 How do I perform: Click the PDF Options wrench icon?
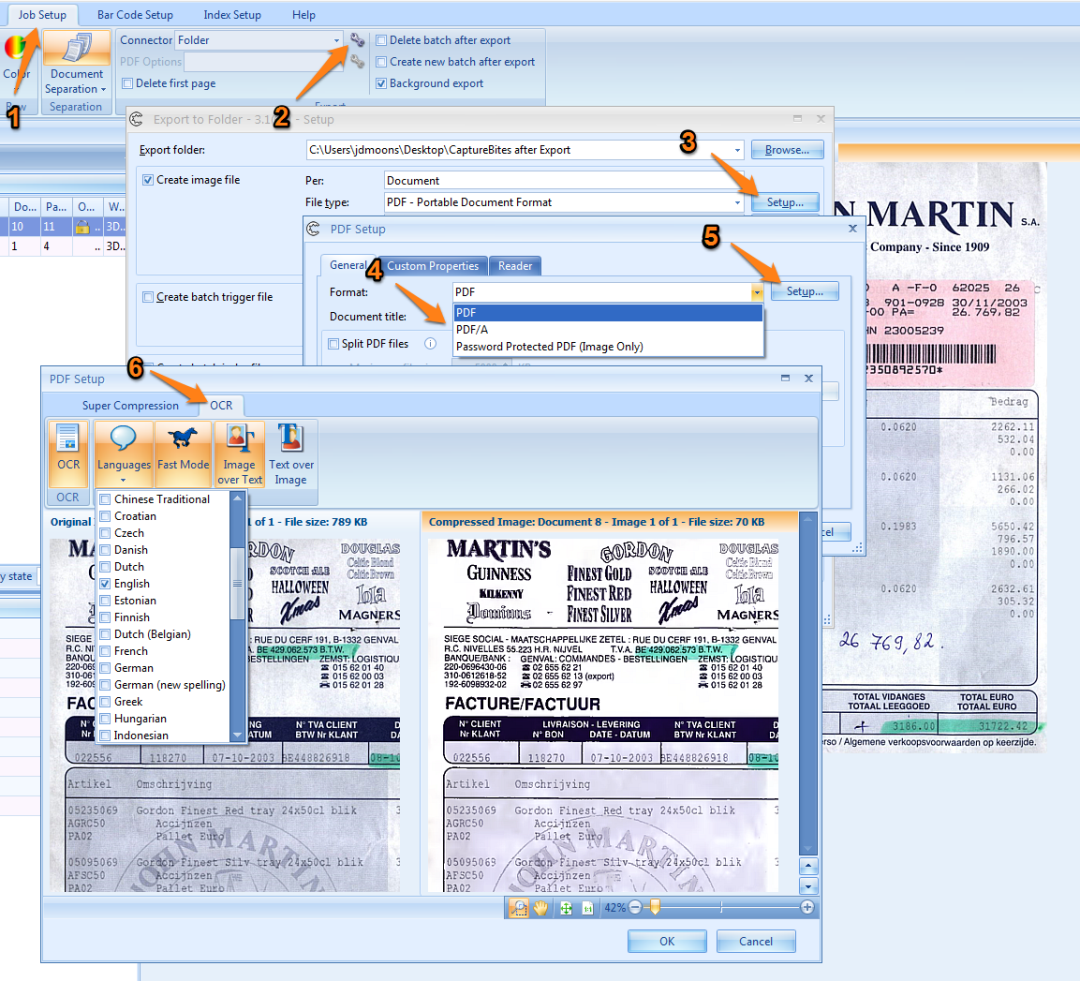coord(357,61)
